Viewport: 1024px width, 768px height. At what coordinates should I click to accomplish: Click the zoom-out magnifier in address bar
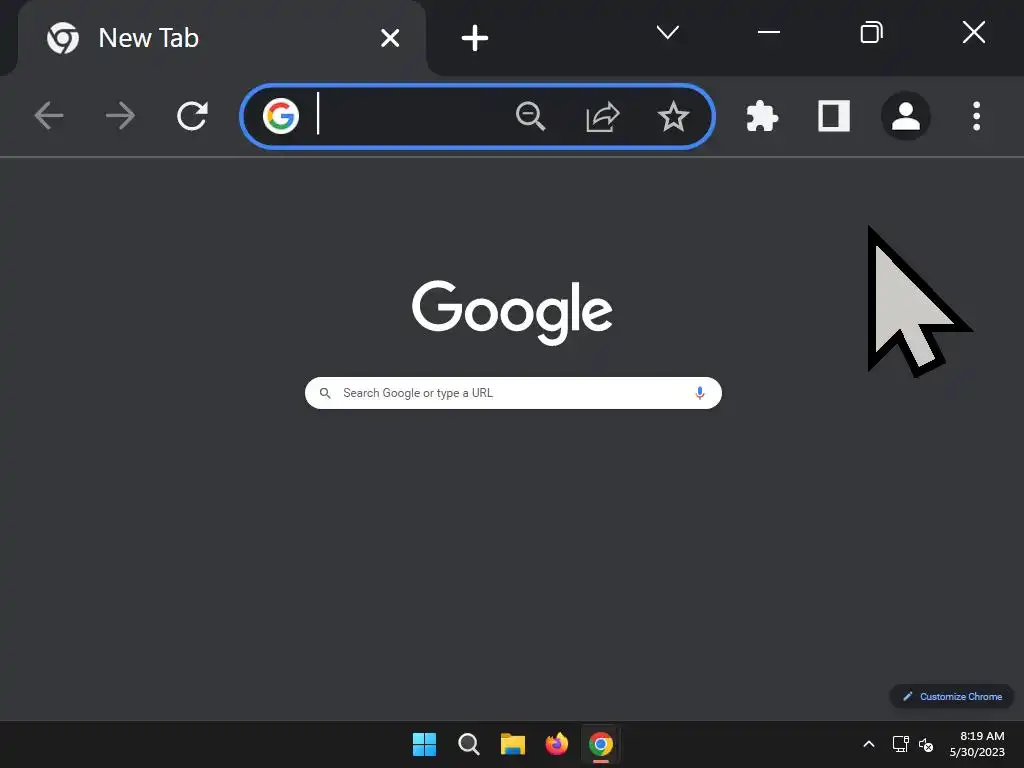(530, 116)
